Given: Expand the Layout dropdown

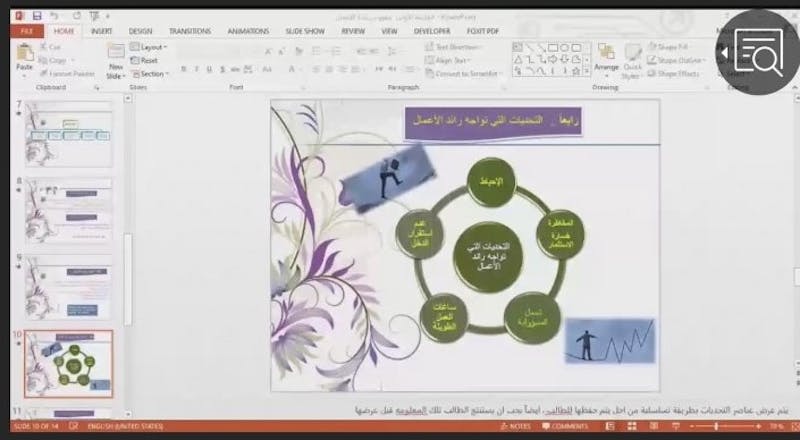Looking at the screenshot, I should (x=152, y=47).
